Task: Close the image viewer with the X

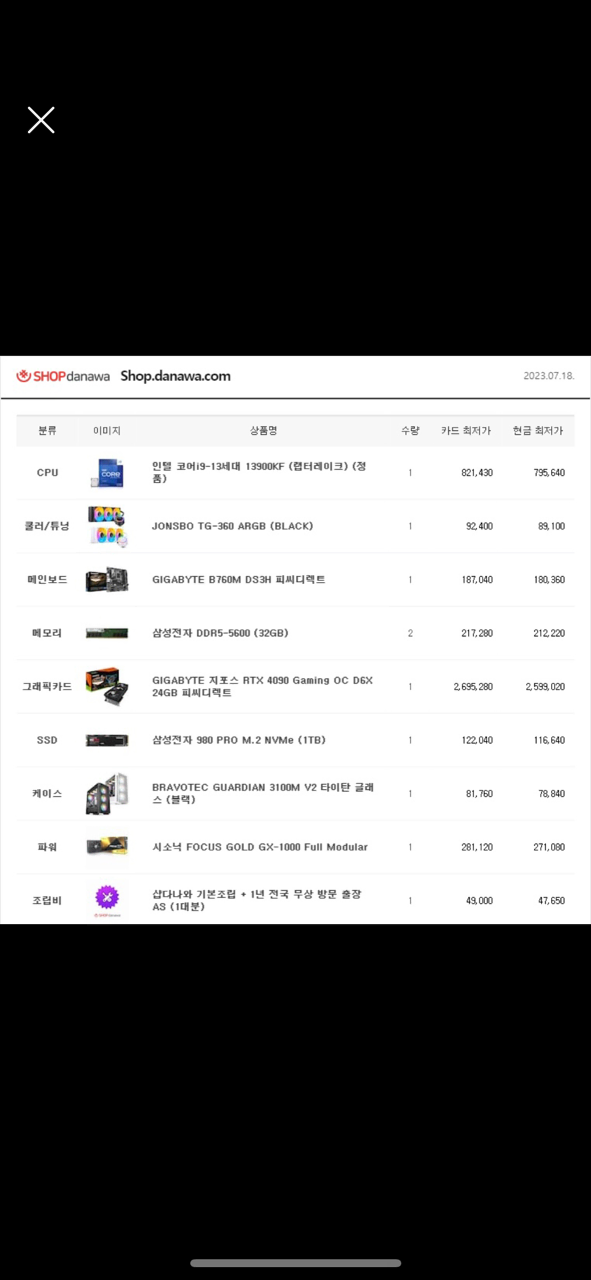Action: pos(41,120)
